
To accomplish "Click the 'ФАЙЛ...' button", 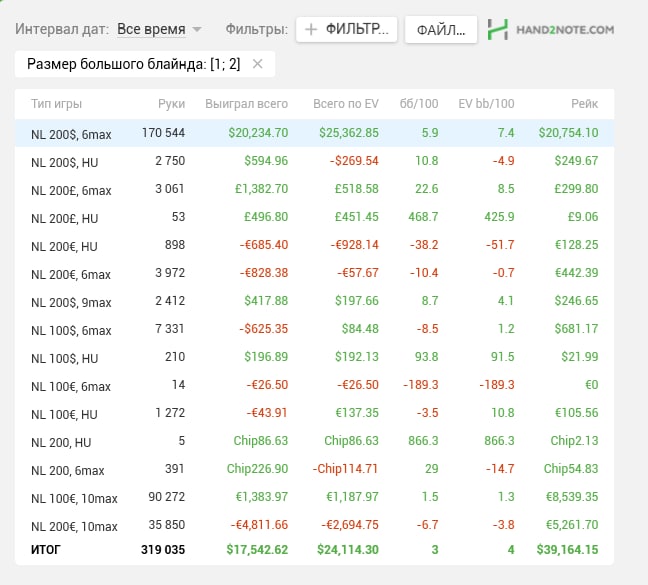I will pos(440,30).
